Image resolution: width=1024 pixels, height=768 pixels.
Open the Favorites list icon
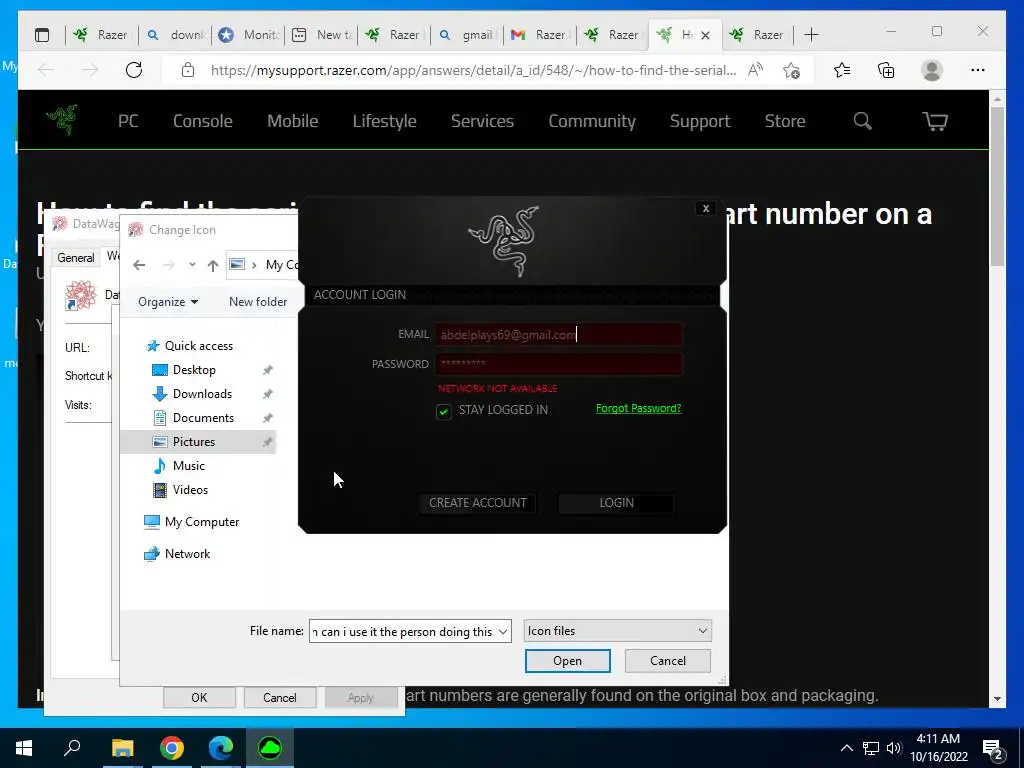point(842,70)
